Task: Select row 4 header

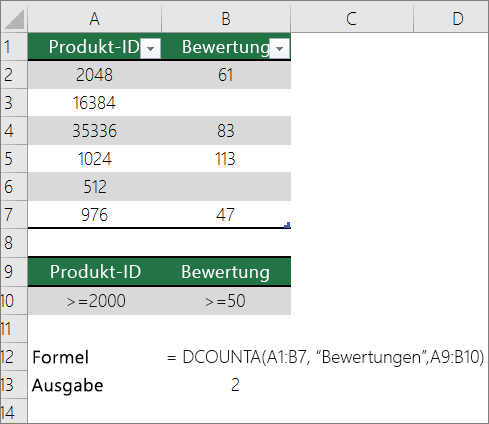Action: click(14, 131)
